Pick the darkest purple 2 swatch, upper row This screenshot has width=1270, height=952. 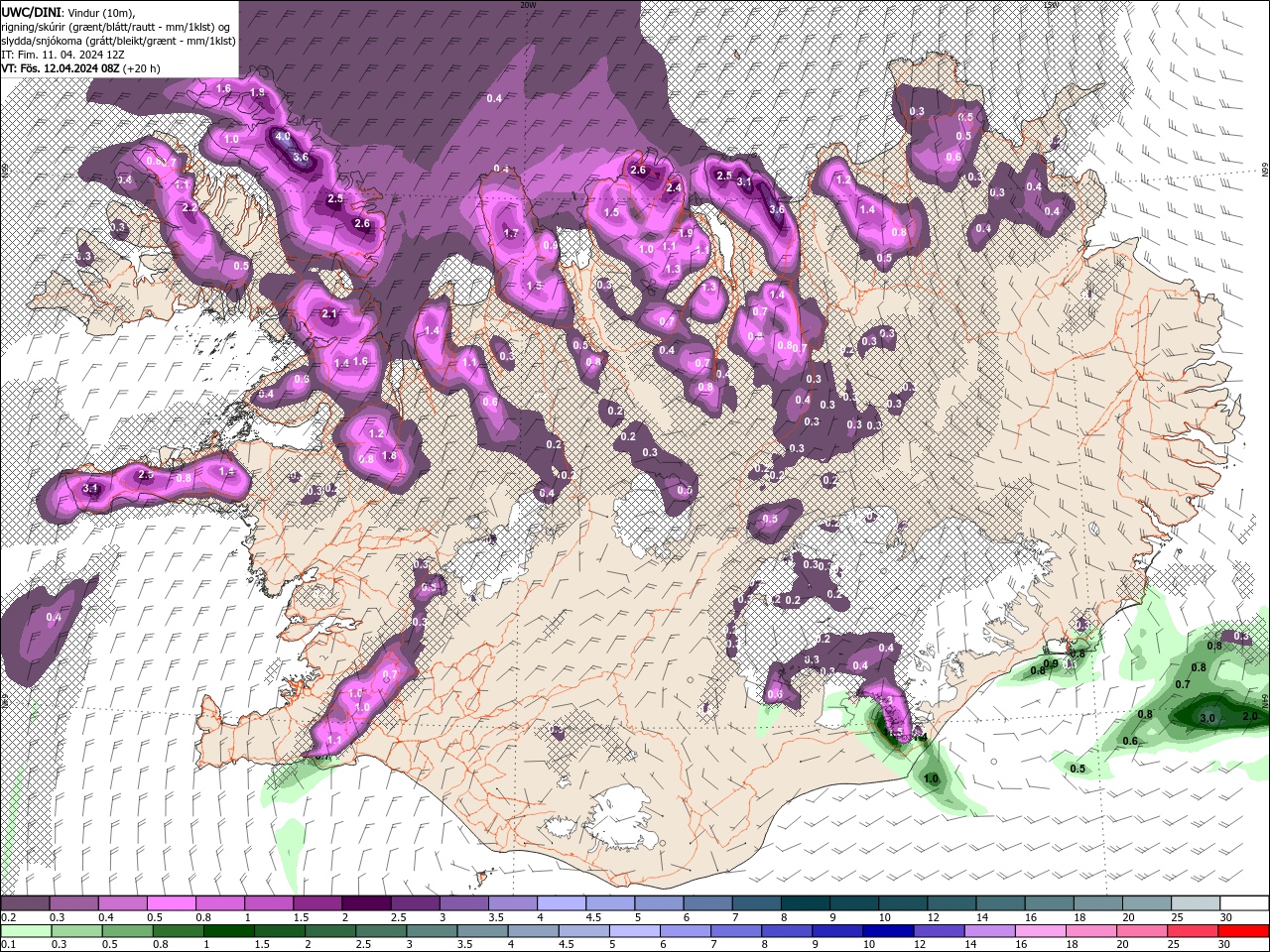pyautogui.click(x=366, y=903)
